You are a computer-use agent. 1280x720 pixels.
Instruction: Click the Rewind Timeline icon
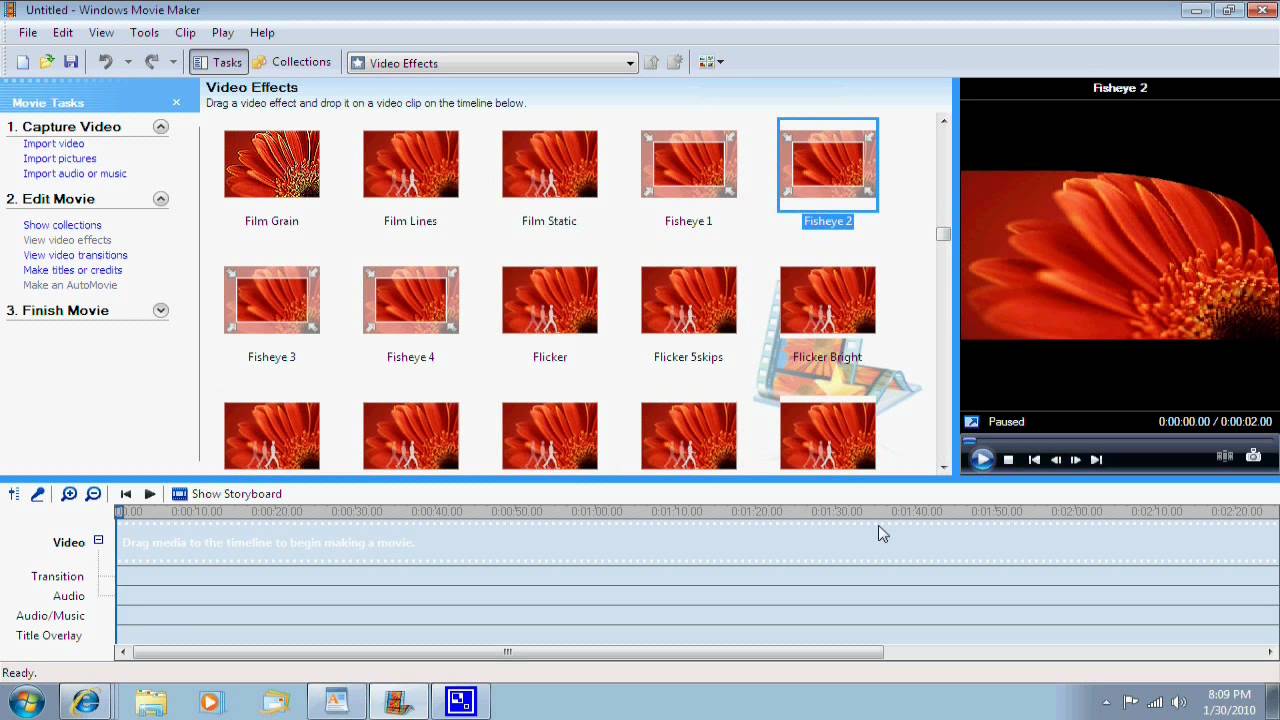tap(126, 494)
